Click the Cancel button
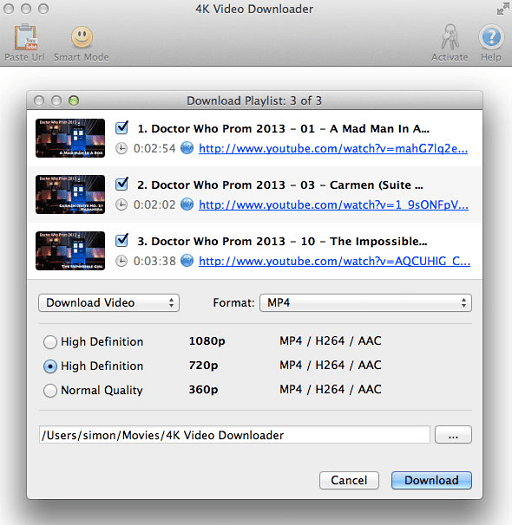Screen dimensions: 512x525 point(349,480)
